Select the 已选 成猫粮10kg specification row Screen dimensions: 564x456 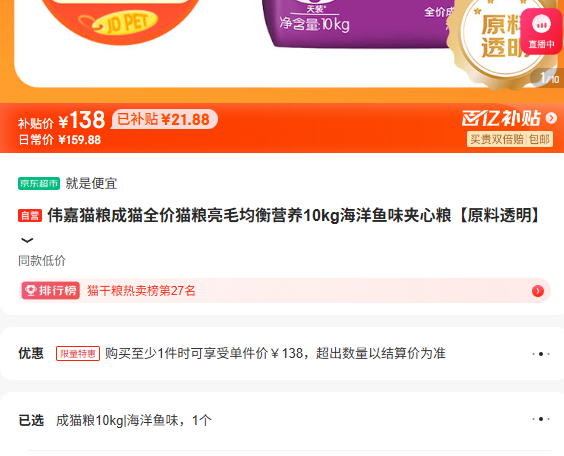pyautogui.click(x=282, y=420)
